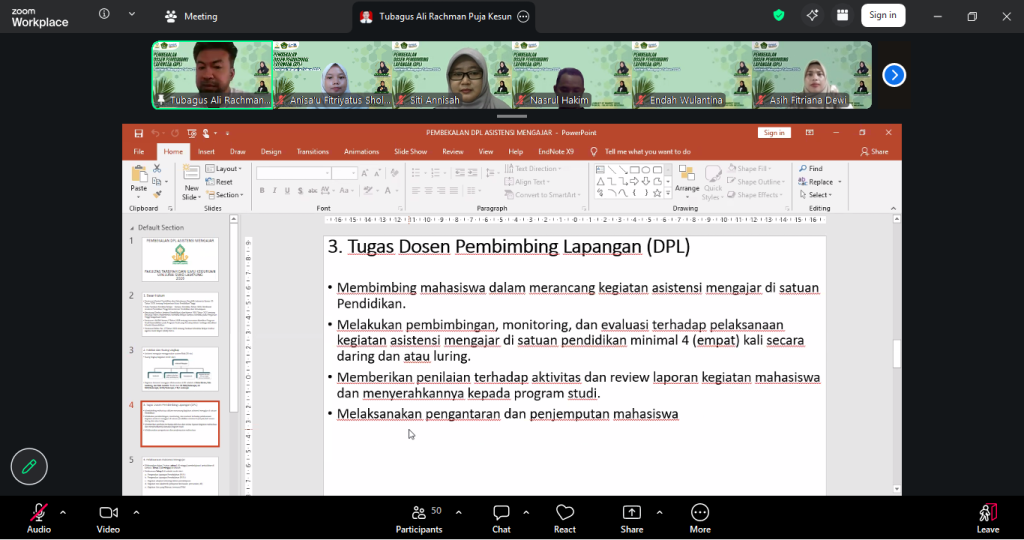Expand video settings arrow next to Video
This screenshot has width=1024, height=540.
136,512
